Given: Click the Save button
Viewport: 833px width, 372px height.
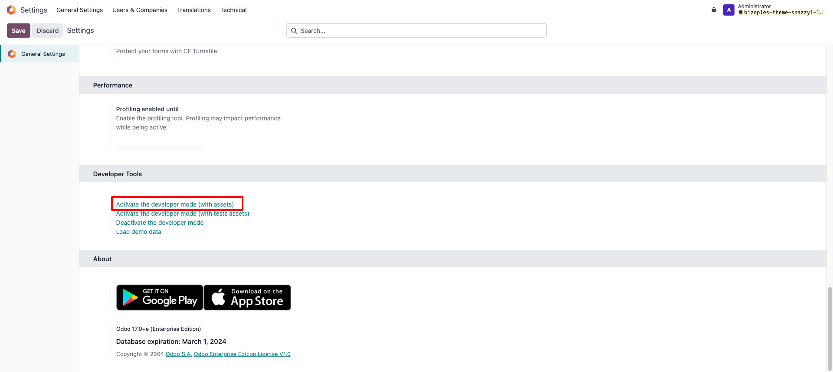Looking at the screenshot, I should tap(18, 31).
